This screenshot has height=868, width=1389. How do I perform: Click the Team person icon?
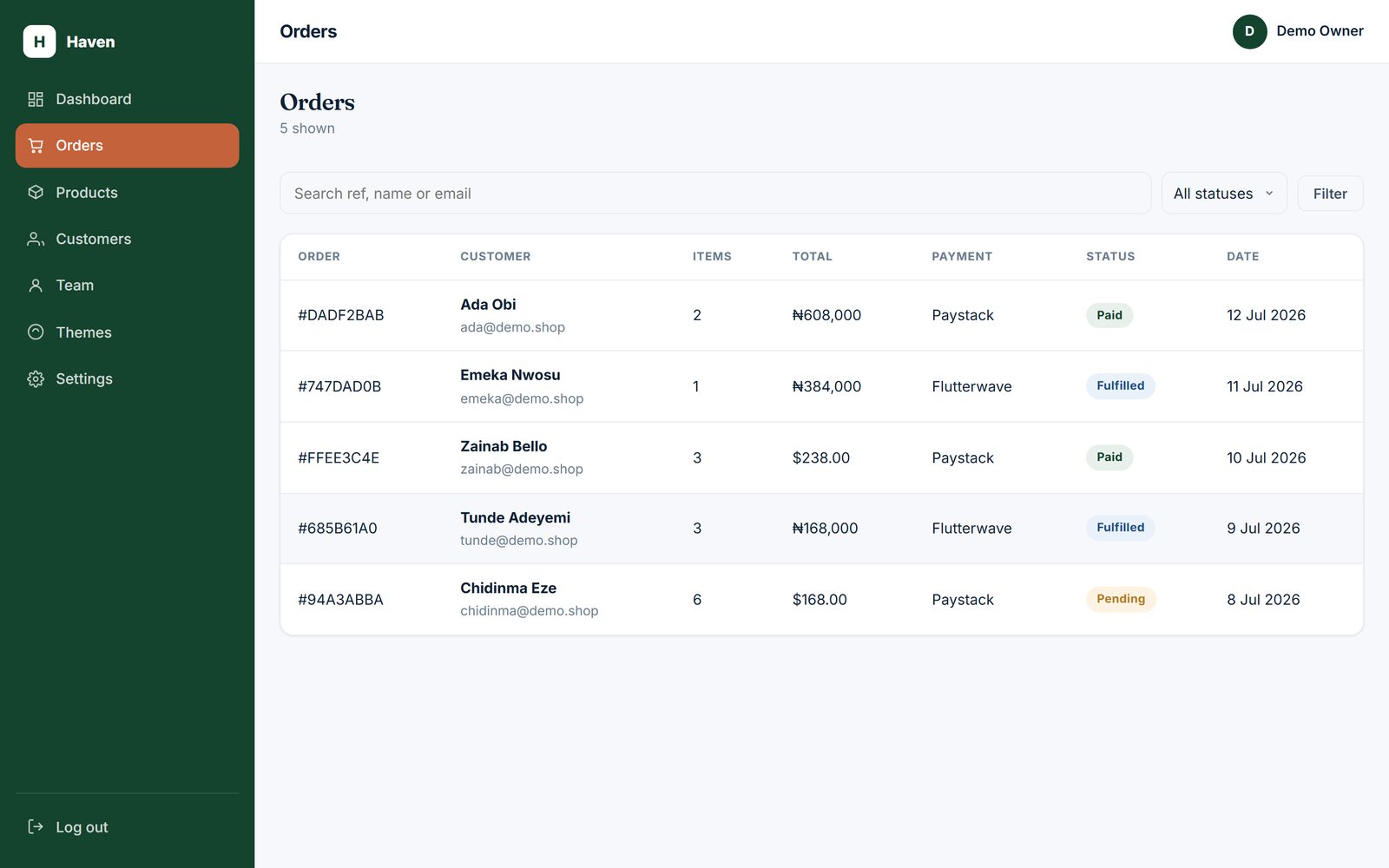coord(36,286)
